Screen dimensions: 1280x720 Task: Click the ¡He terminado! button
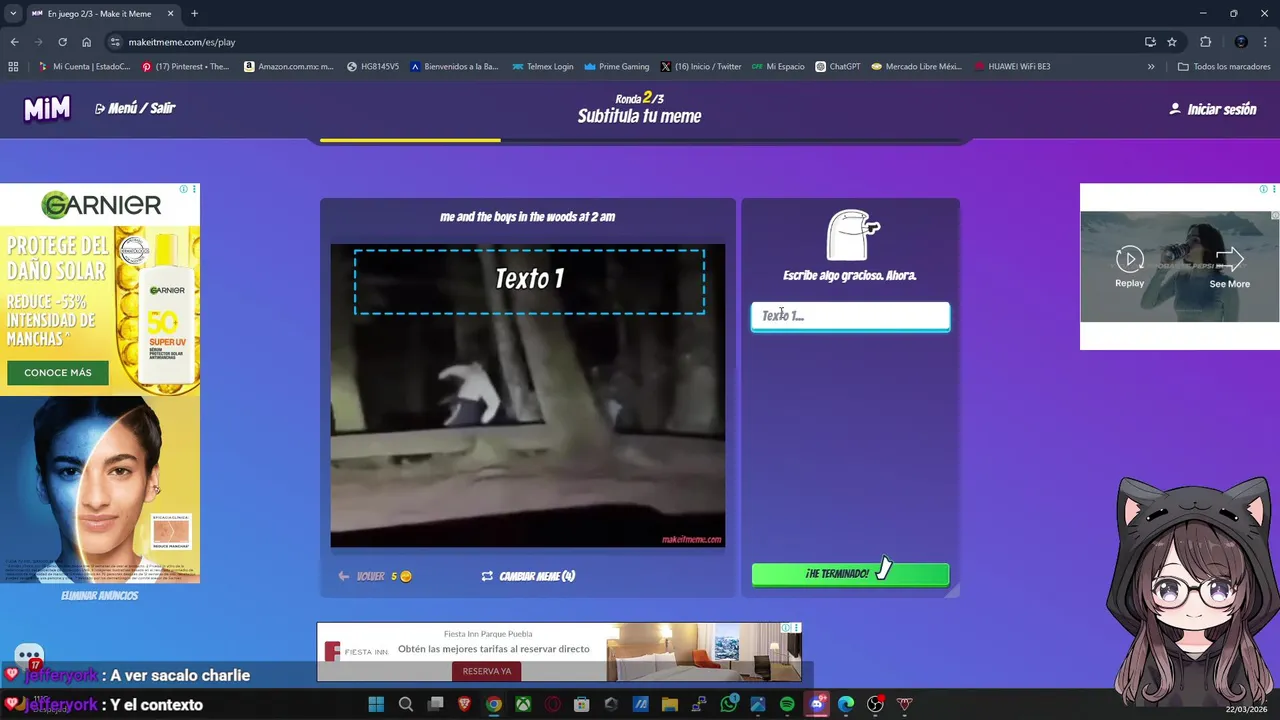tap(850, 574)
